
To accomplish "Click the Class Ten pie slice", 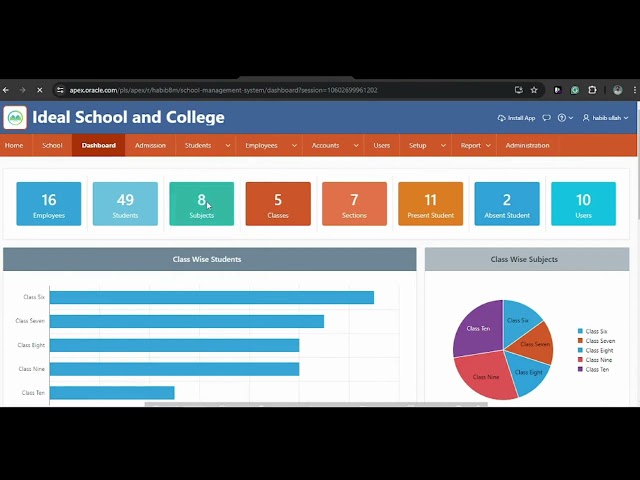I will pos(480,327).
